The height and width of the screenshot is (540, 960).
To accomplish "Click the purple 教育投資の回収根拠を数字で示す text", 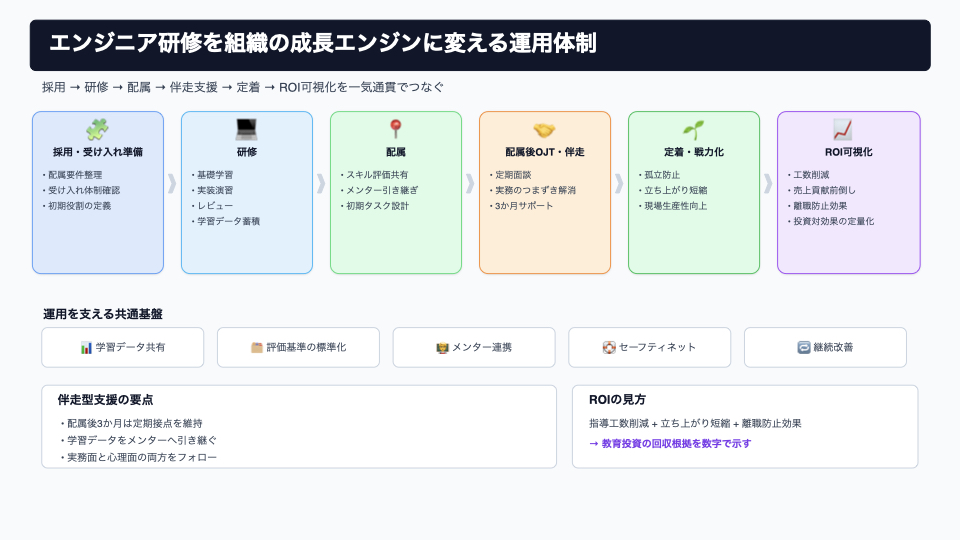I will 670,443.
